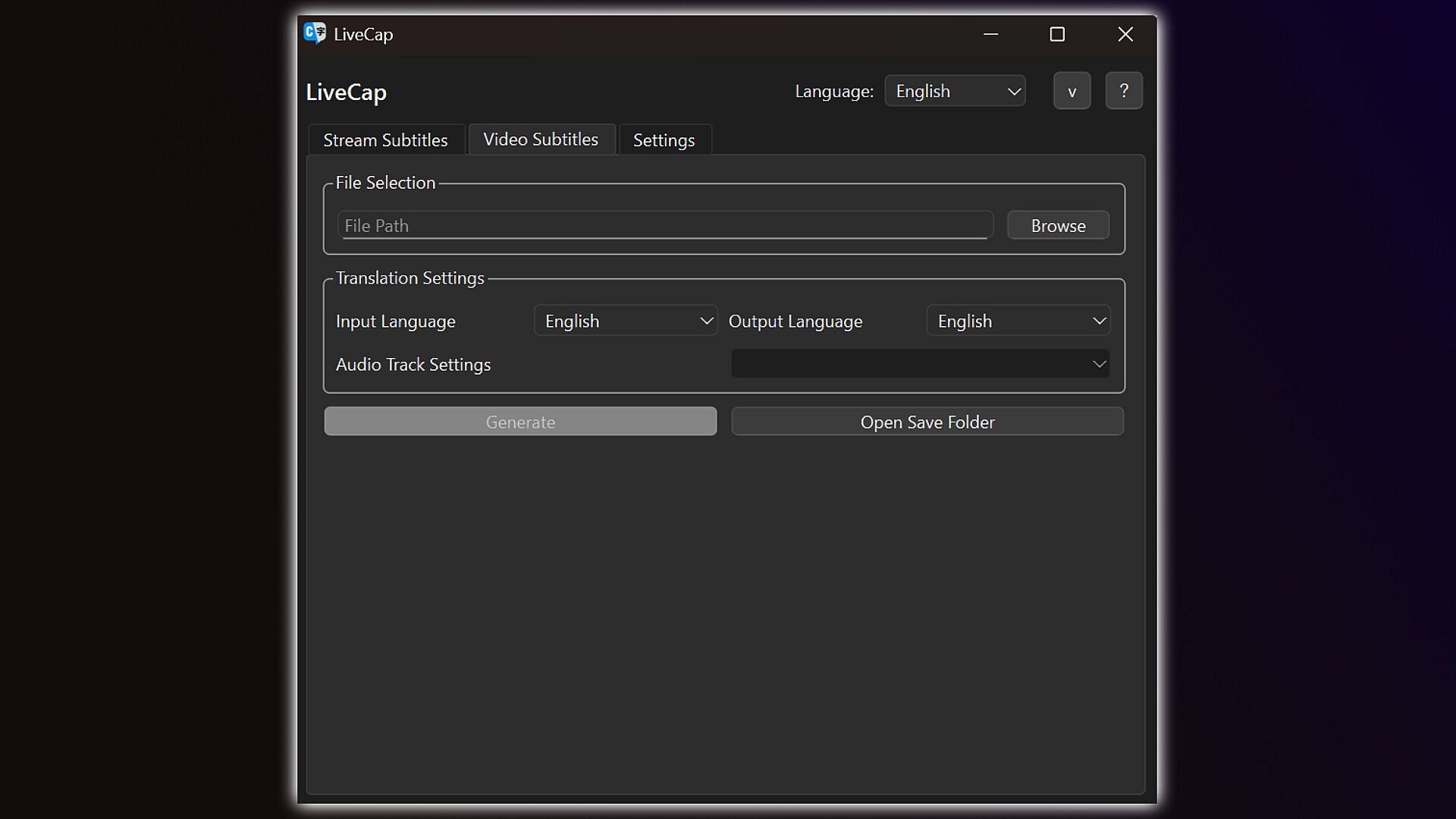This screenshot has height=819, width=1456.
Task: Expand the Output Language dropdown
Action: (x=1018, y=321)
